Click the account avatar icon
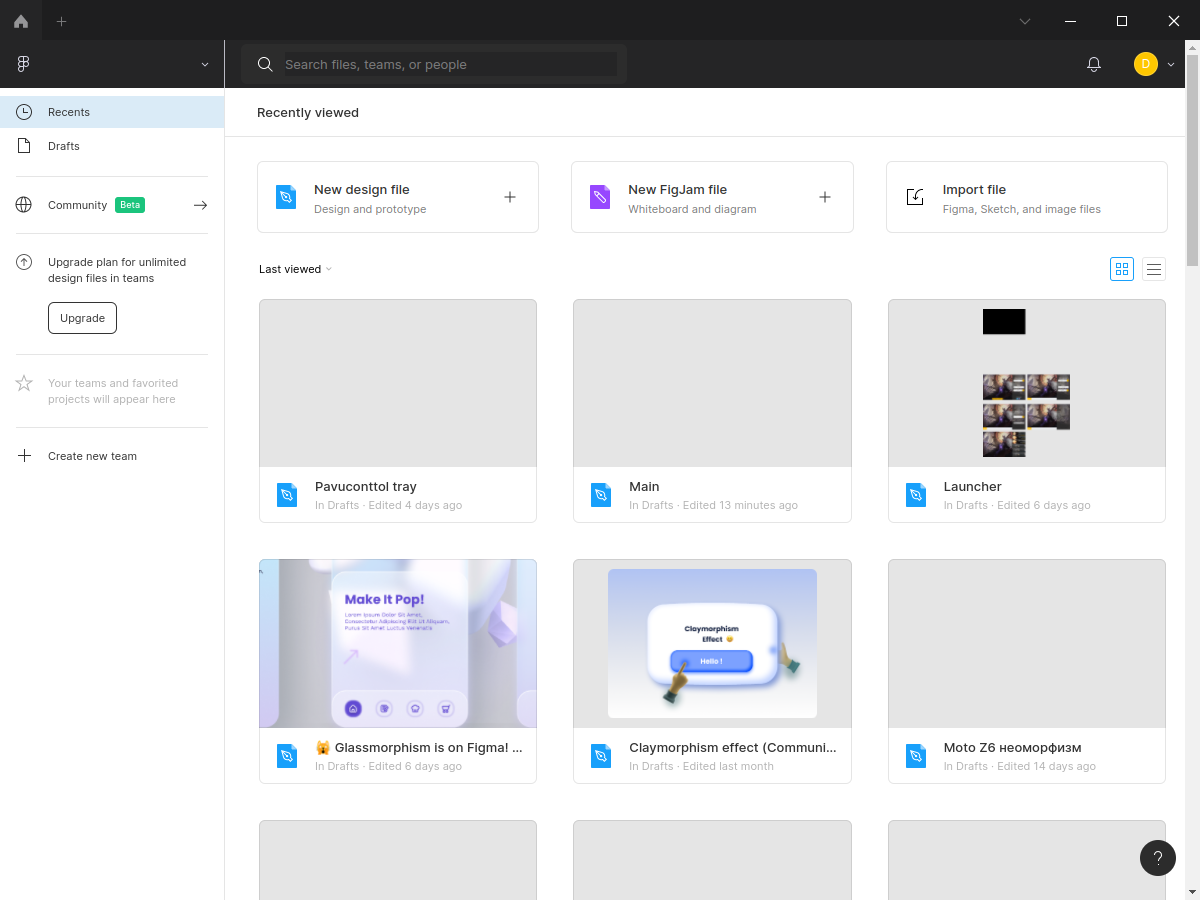The image size is (1200, 900). [1145, 64]
